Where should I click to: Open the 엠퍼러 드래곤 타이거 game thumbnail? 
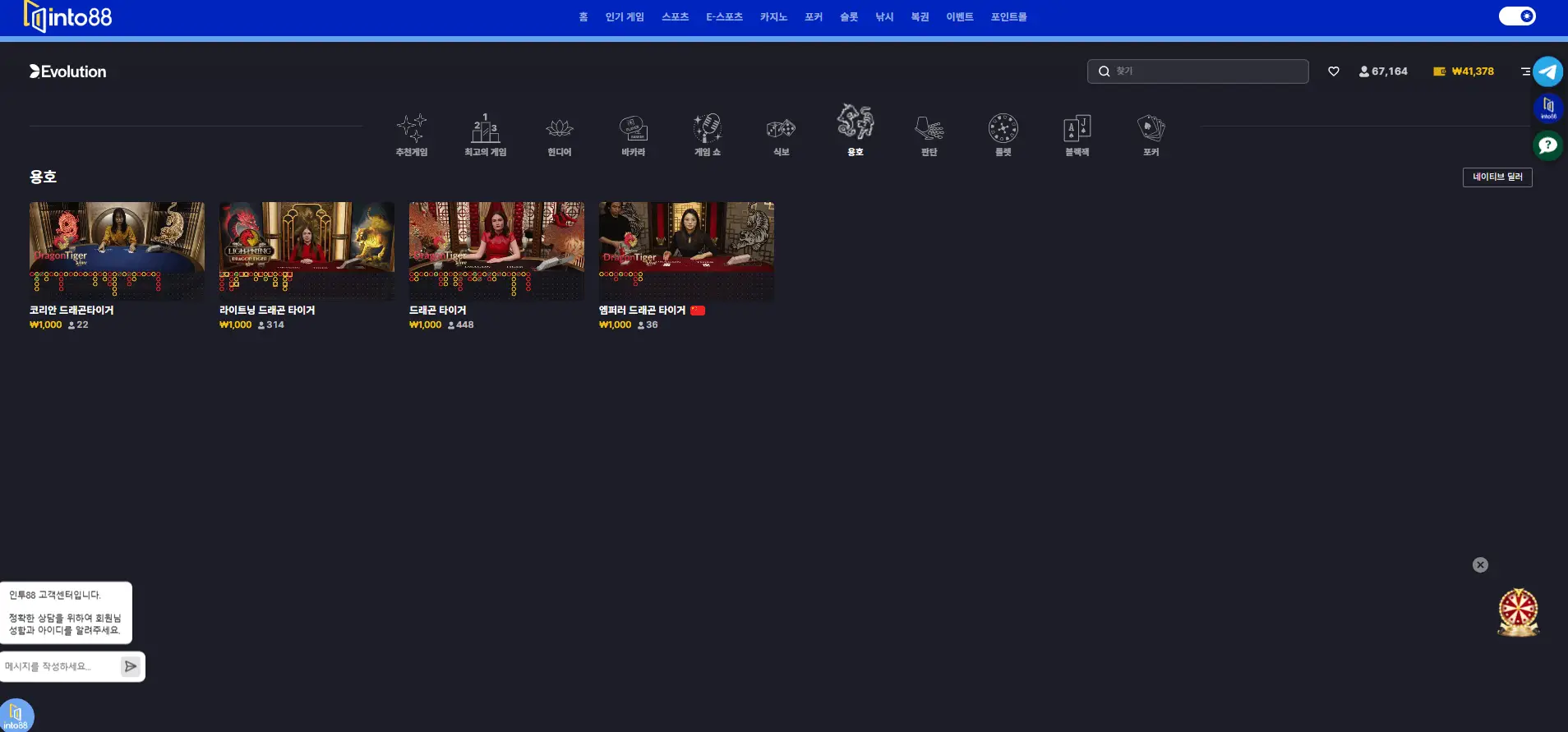[687, 251]
